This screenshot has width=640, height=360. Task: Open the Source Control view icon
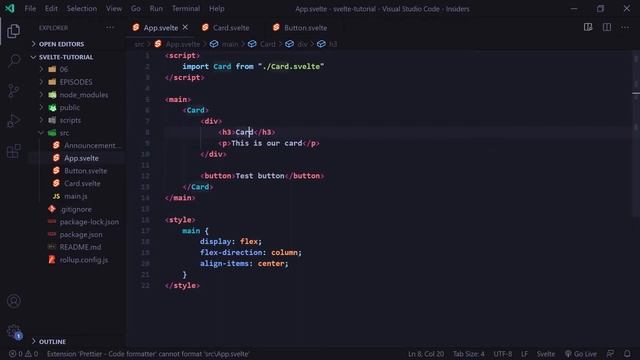[x=13, y=91]
